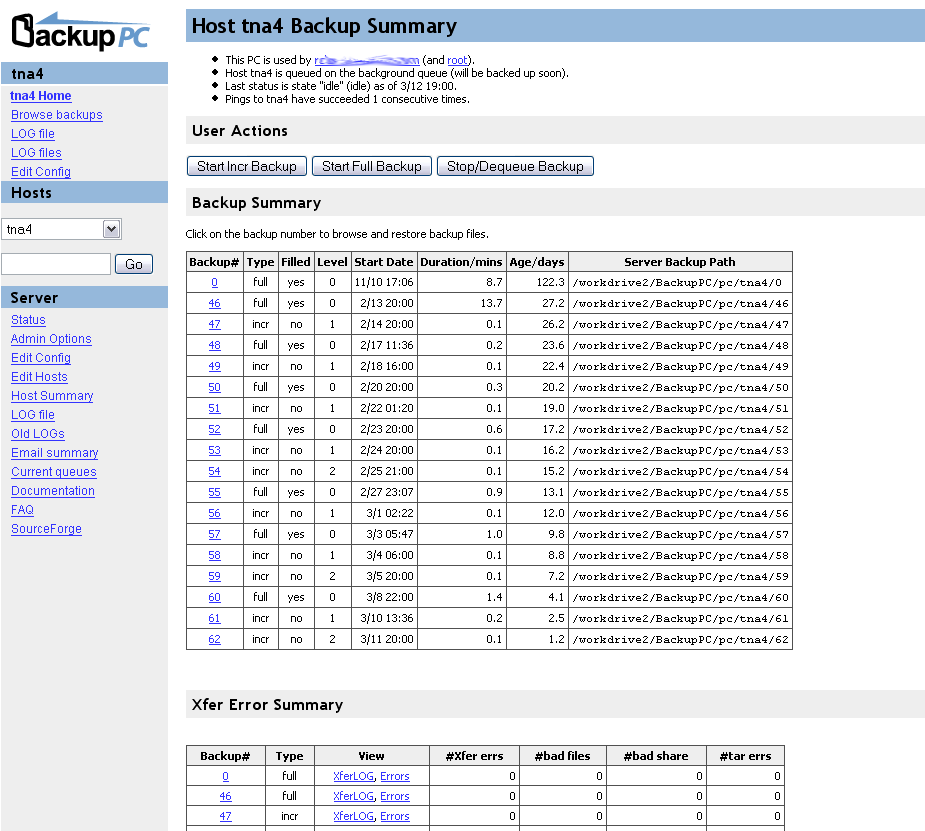Open backup 0 in Xfer Error Summary
This screenshot has height=831, width=925.
click(225, 776)
